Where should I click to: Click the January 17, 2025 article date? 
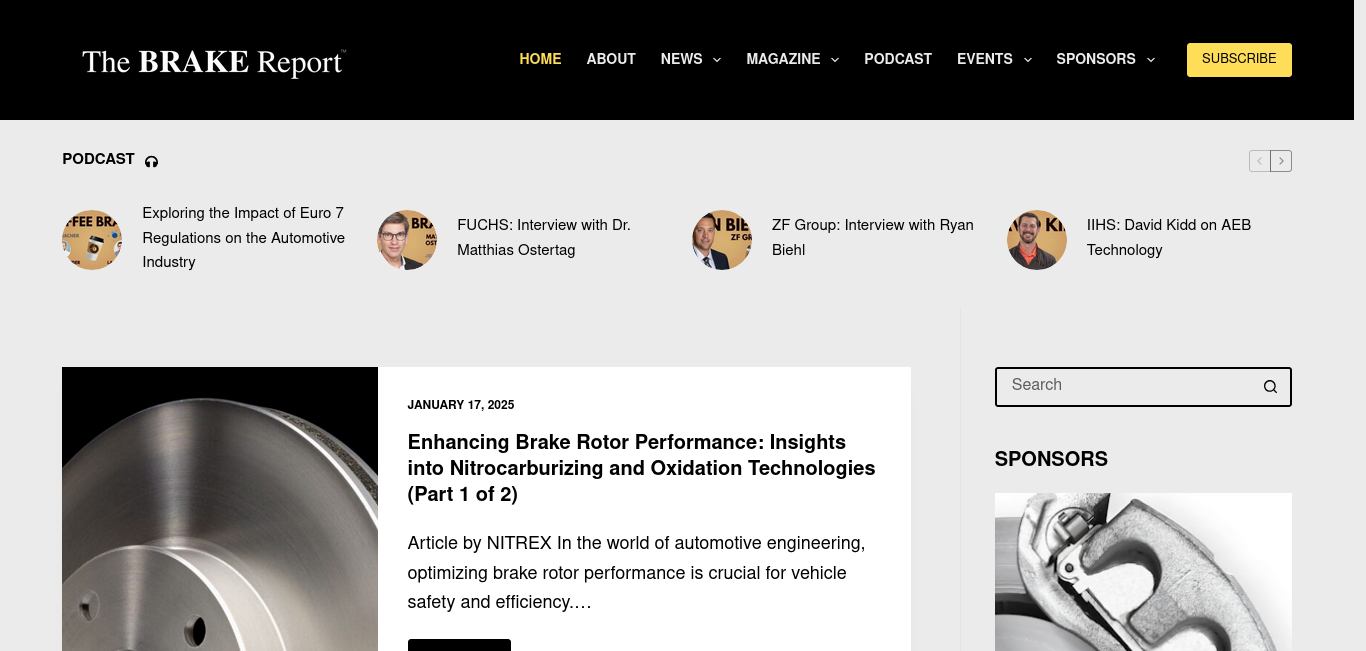pyautogui.click(x=461, y=405)
